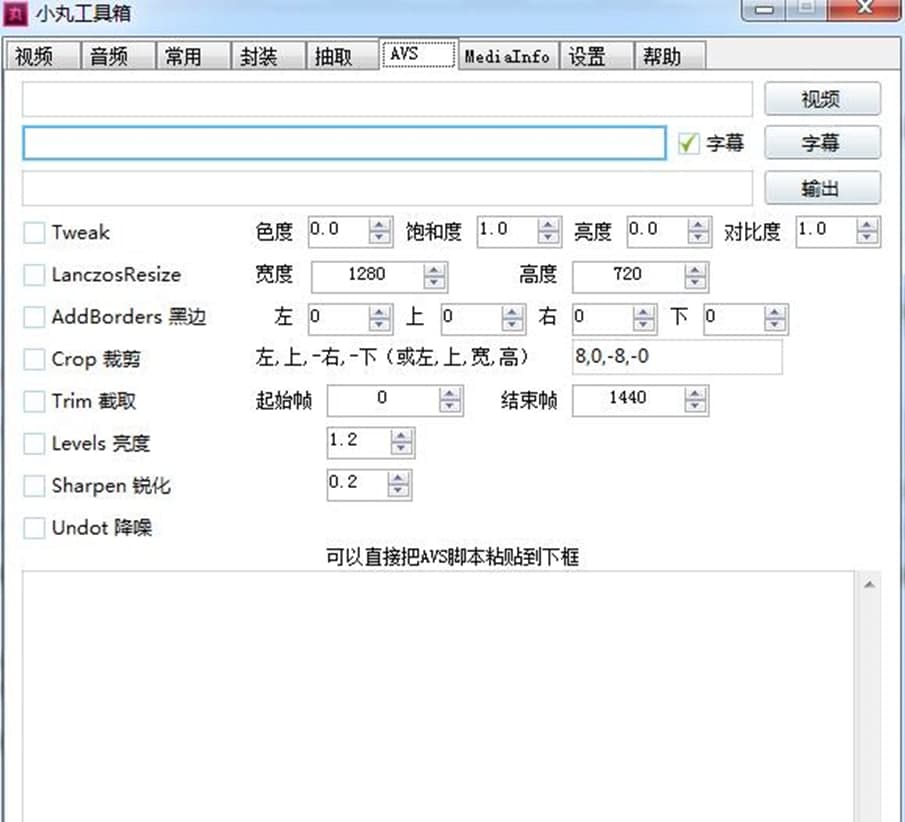Toggle the 字幕 checkbox next to subtitle field

(691, 143)
